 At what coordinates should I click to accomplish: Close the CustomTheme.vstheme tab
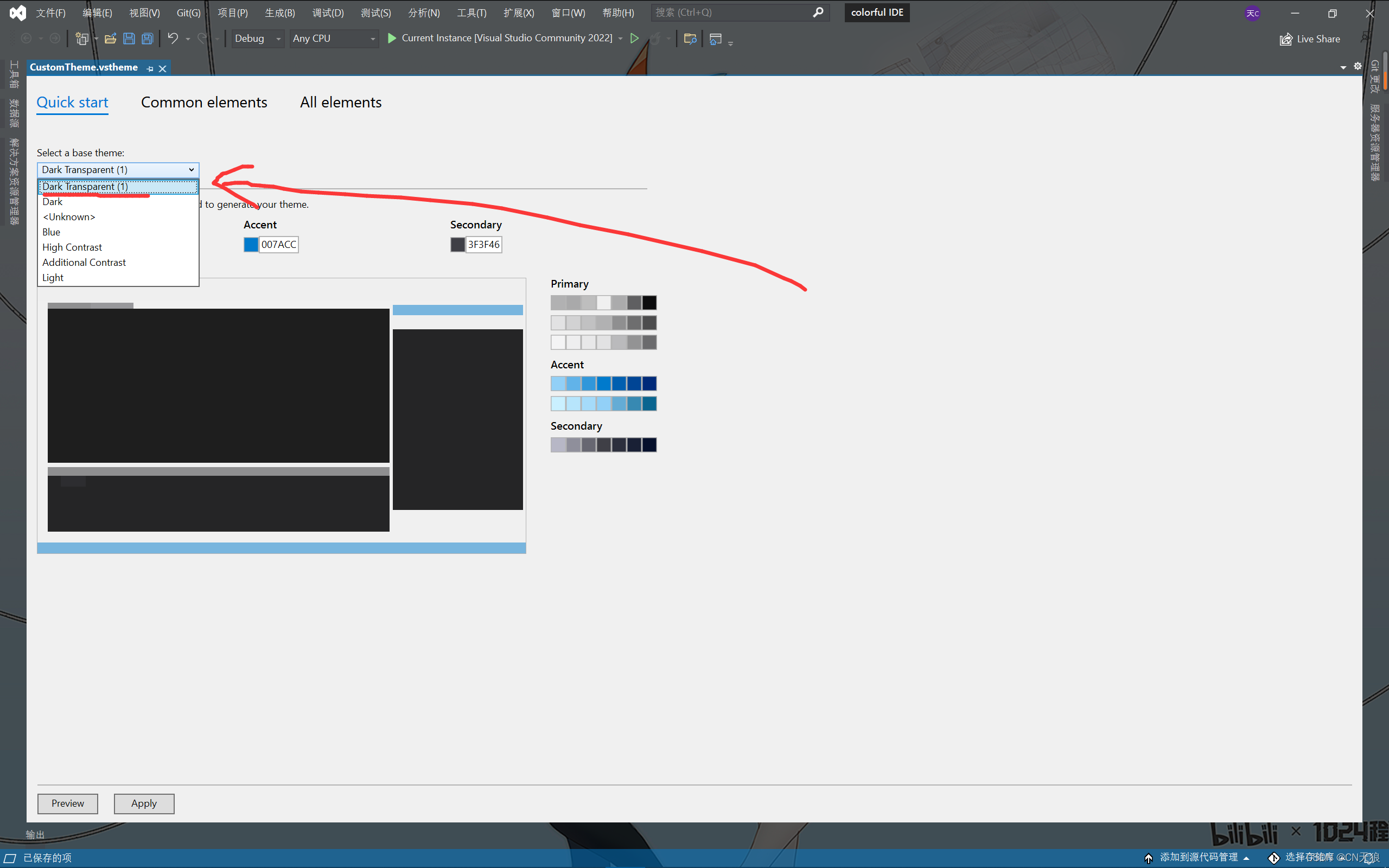[x=162, y=68]
